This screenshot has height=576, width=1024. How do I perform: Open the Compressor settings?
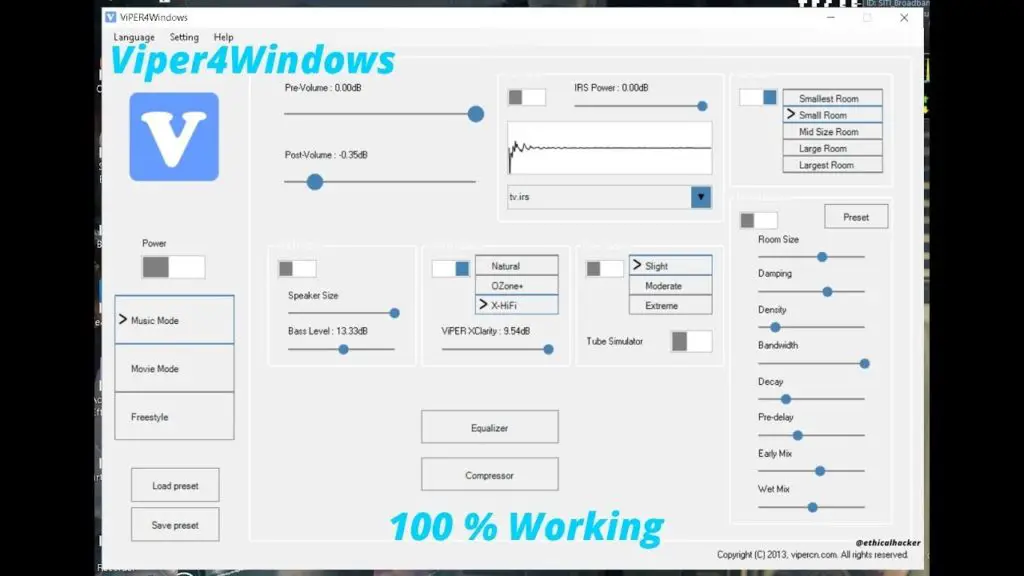click(490, 475)
